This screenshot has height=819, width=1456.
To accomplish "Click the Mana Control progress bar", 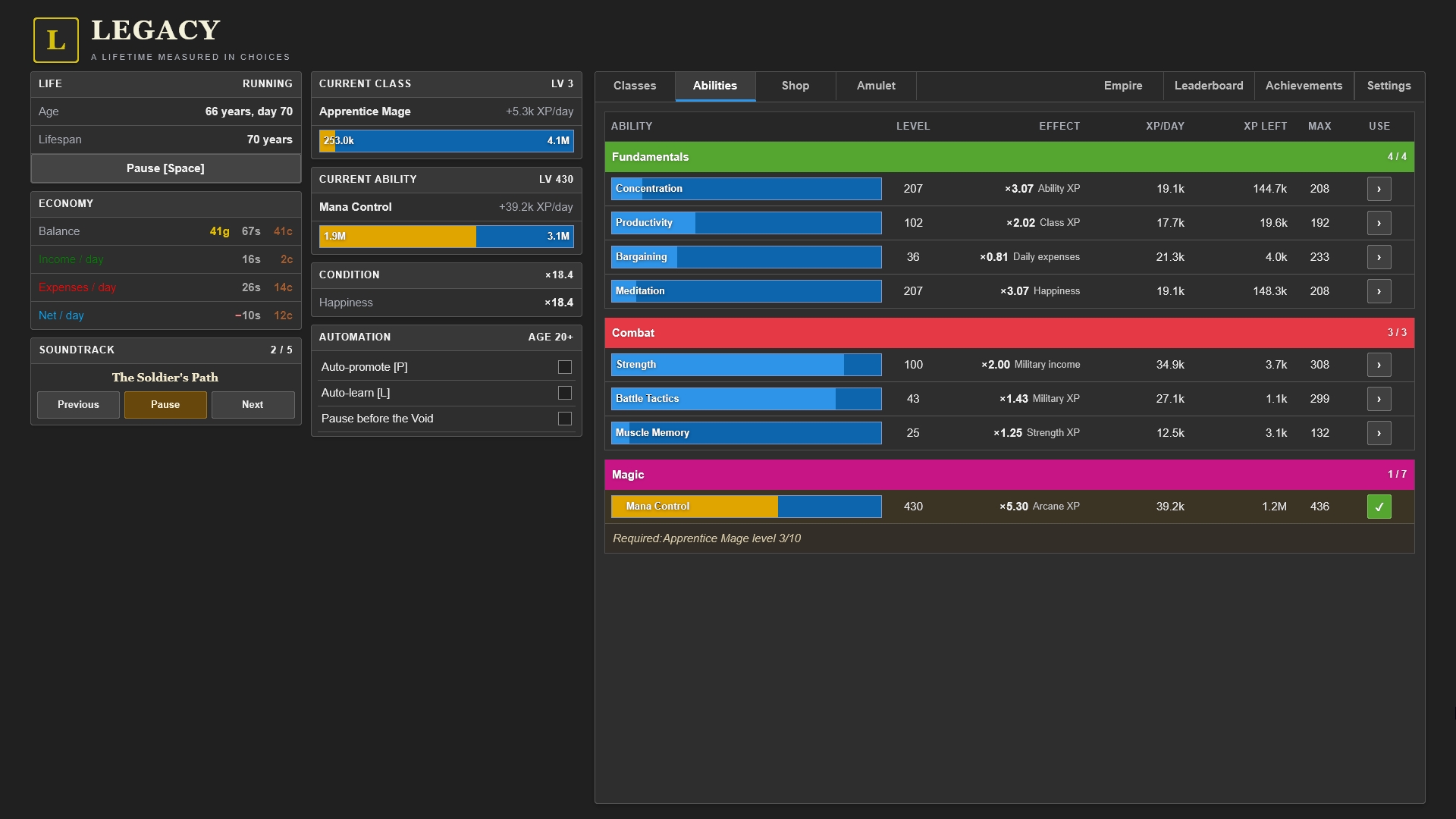I will point(746,507).
